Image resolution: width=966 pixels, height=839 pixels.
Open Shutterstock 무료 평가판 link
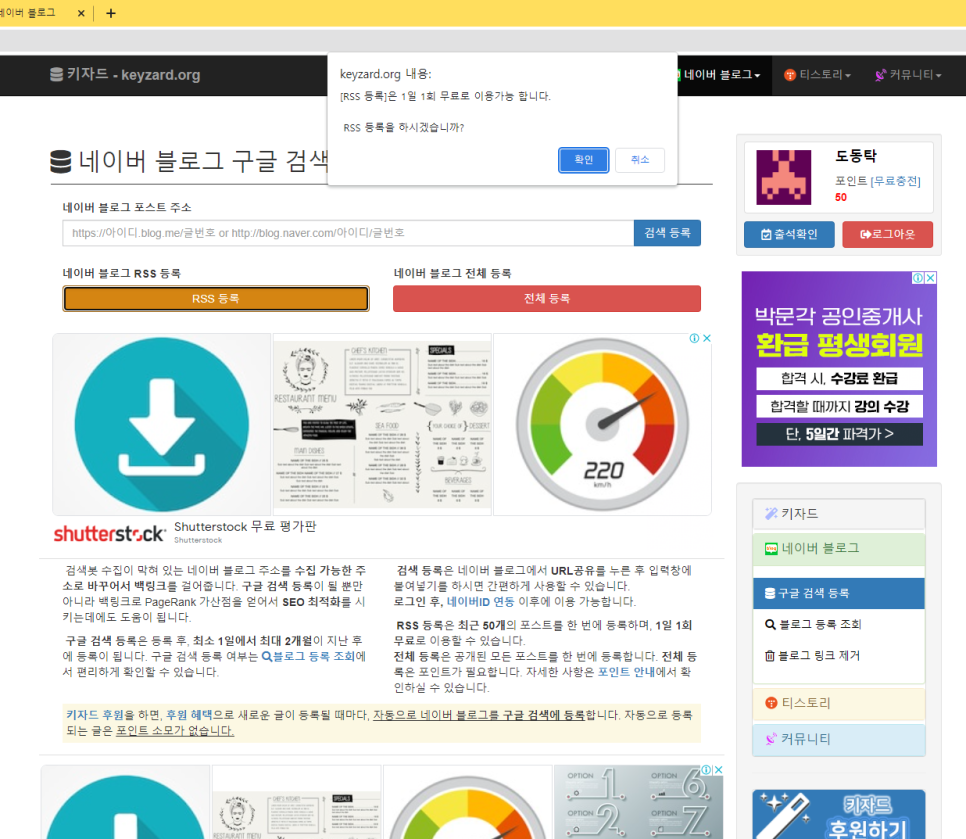245,527
